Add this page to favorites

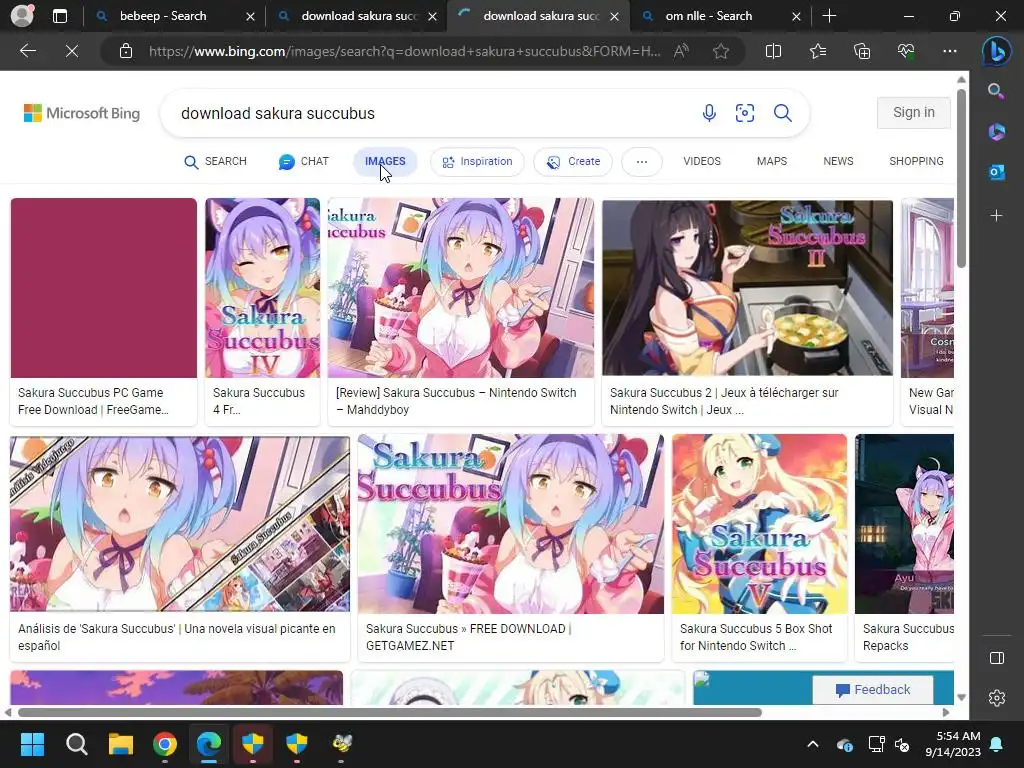coord(721,51)
